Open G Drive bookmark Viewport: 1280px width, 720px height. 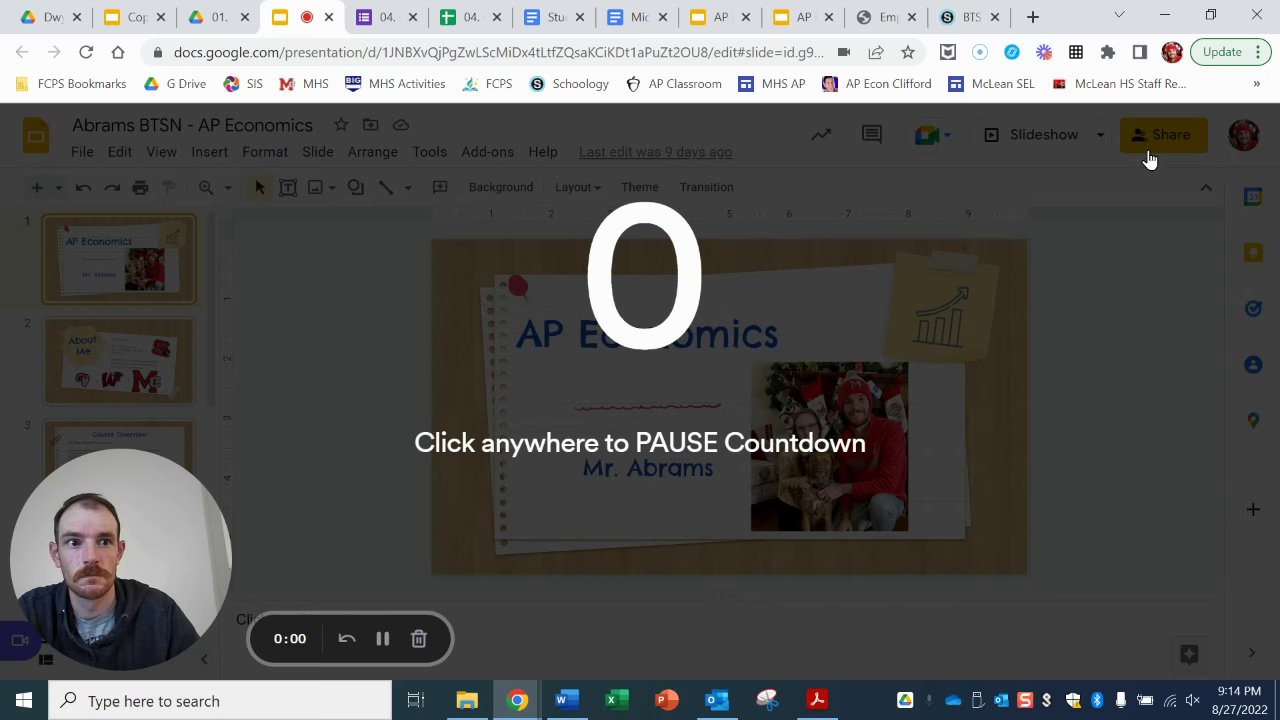pyautogui.click(x=175, y=84)
